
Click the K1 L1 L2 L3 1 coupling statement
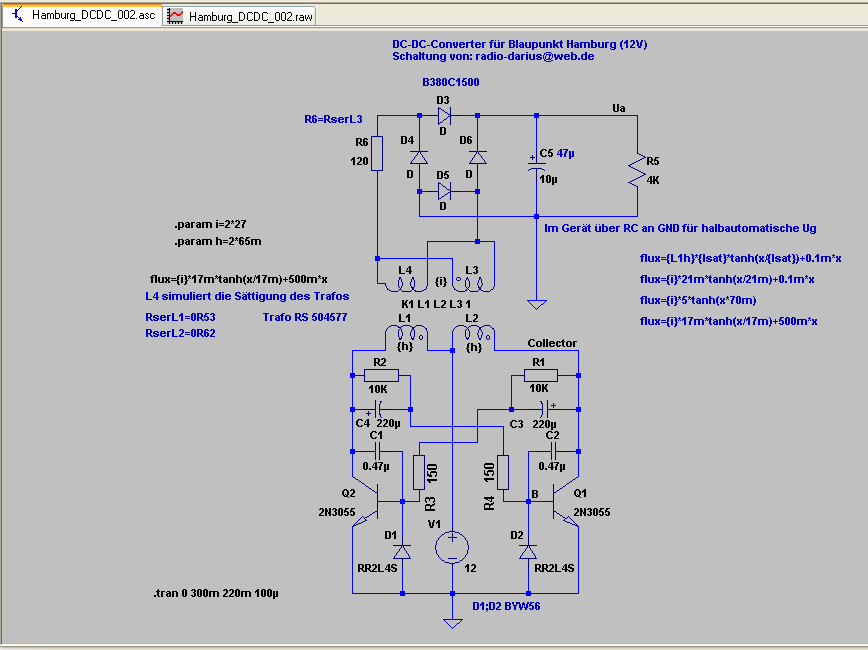pyautogui.click(x=436, y=304)
